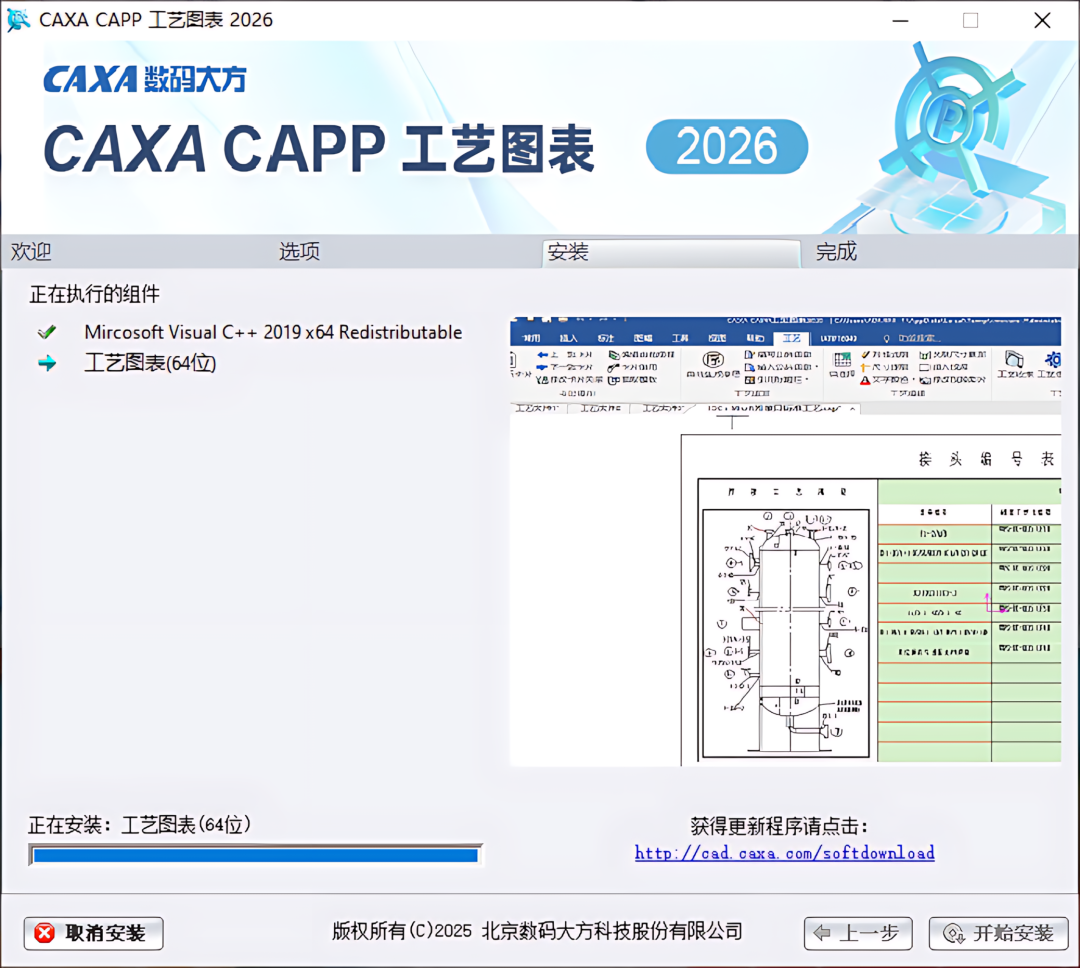Click the 2026 version badge

click(727, 147)
